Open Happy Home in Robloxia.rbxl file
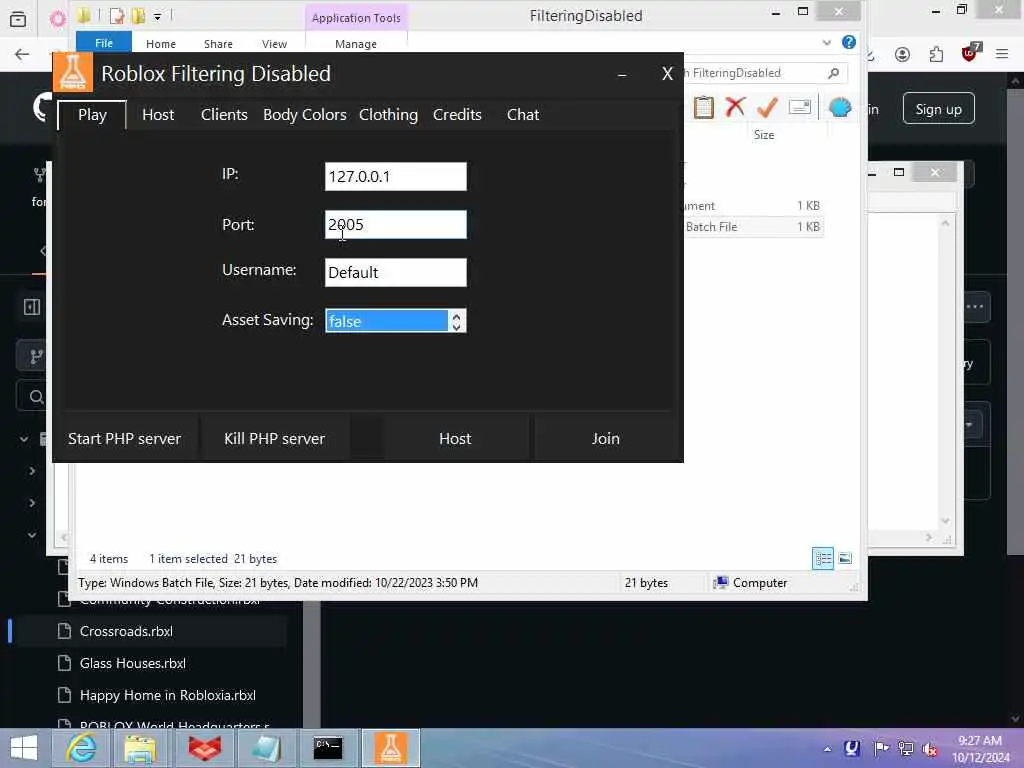 point(167,696)
